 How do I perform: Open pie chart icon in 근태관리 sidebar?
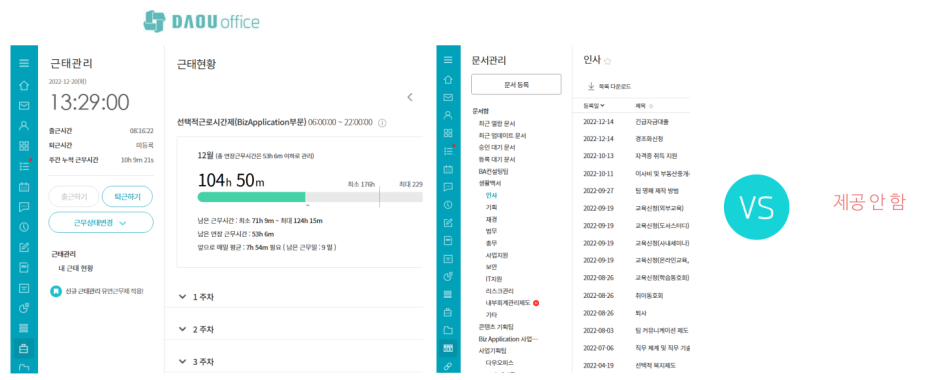[x=24, y=308]
